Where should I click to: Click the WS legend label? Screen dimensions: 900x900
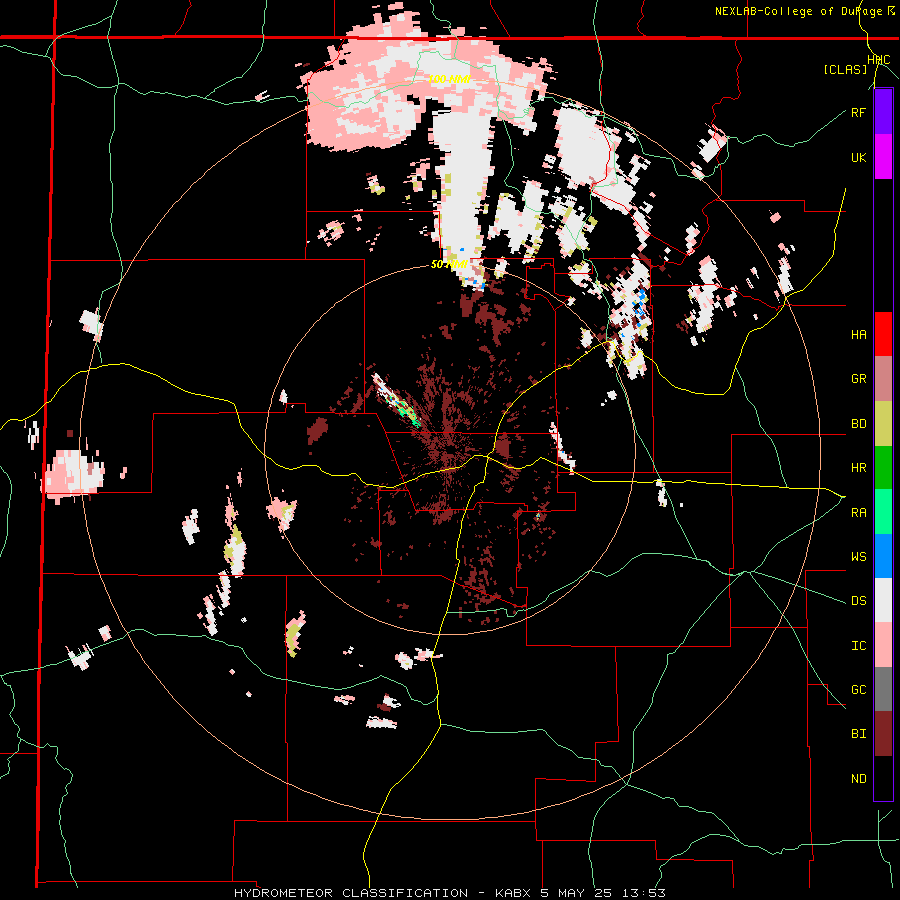click(858, 557)
